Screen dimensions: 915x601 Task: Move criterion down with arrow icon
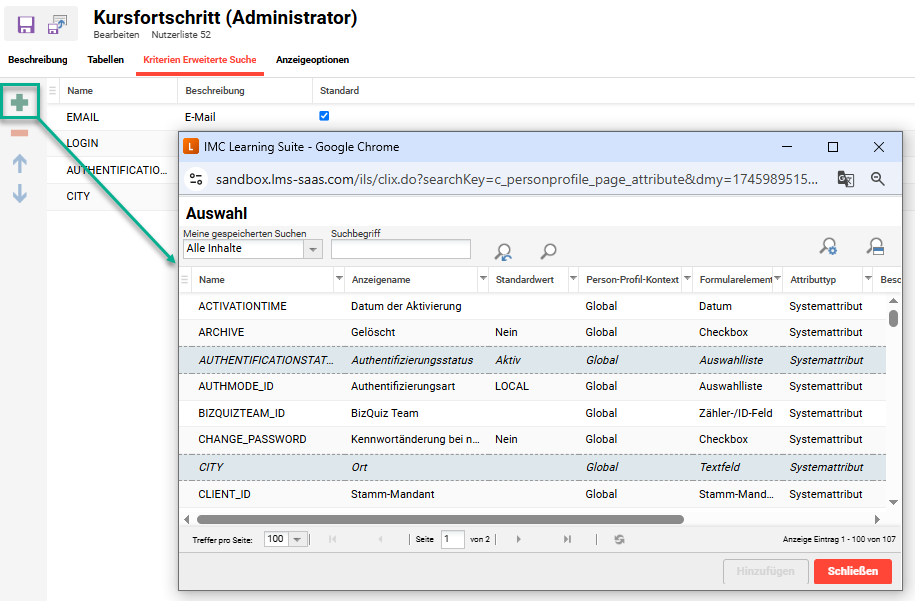click(19, 193)
